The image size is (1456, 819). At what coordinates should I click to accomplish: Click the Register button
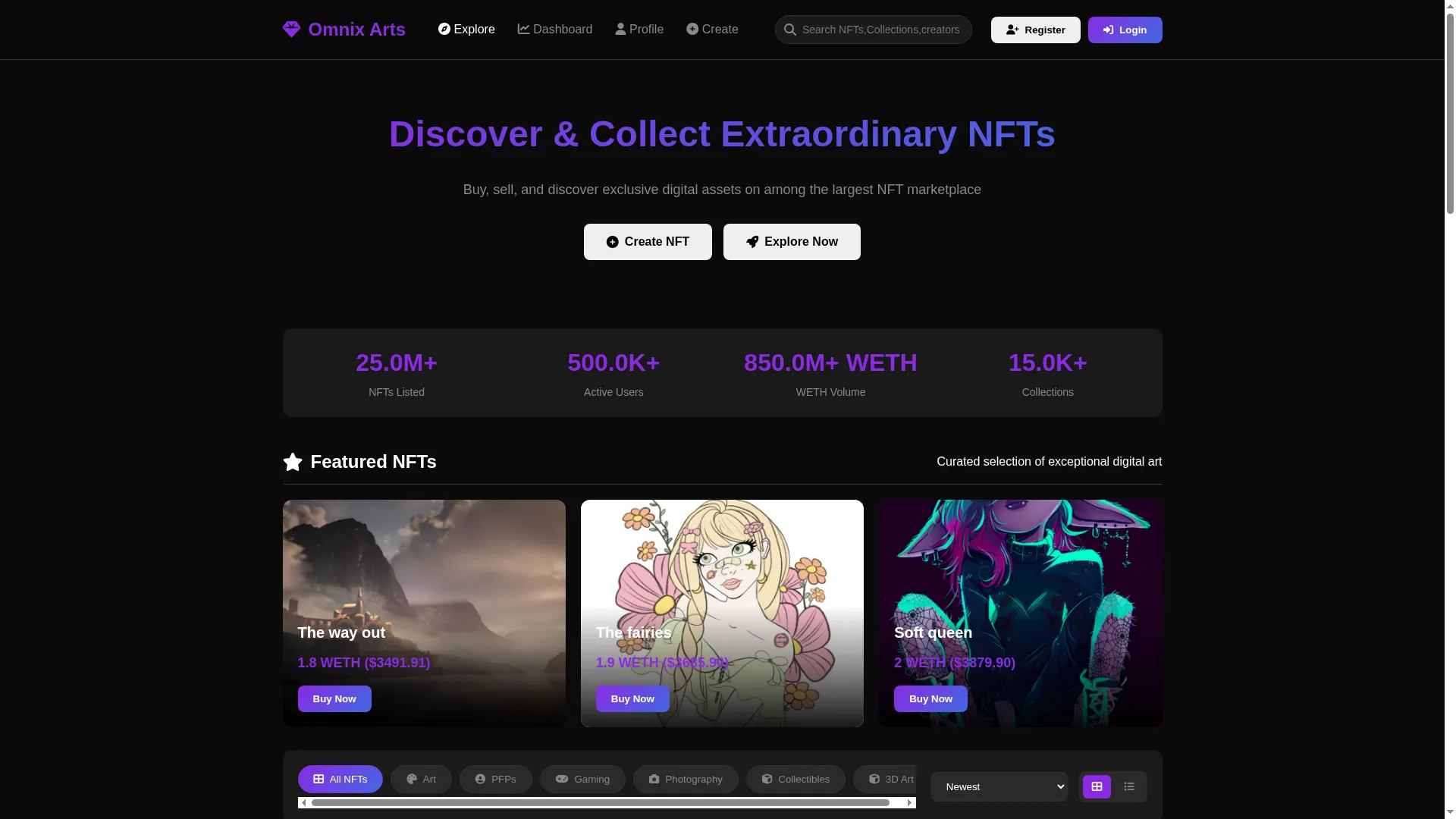[x=1035, y=30]
